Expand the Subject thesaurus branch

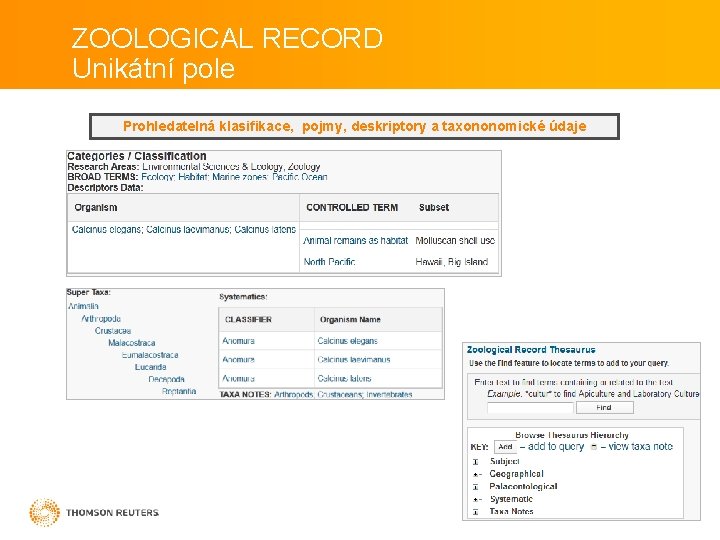coord(476,462)
